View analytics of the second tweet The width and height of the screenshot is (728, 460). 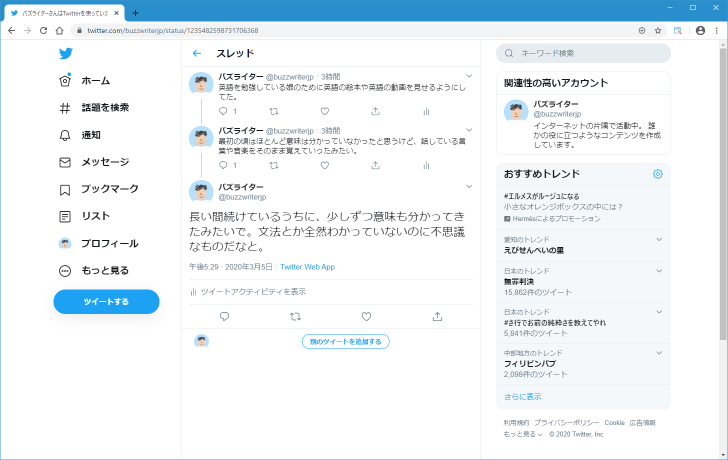pos(426,165)
